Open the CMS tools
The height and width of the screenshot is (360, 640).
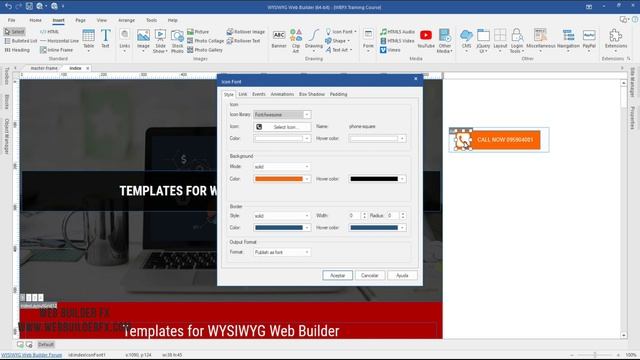point(466,40)
